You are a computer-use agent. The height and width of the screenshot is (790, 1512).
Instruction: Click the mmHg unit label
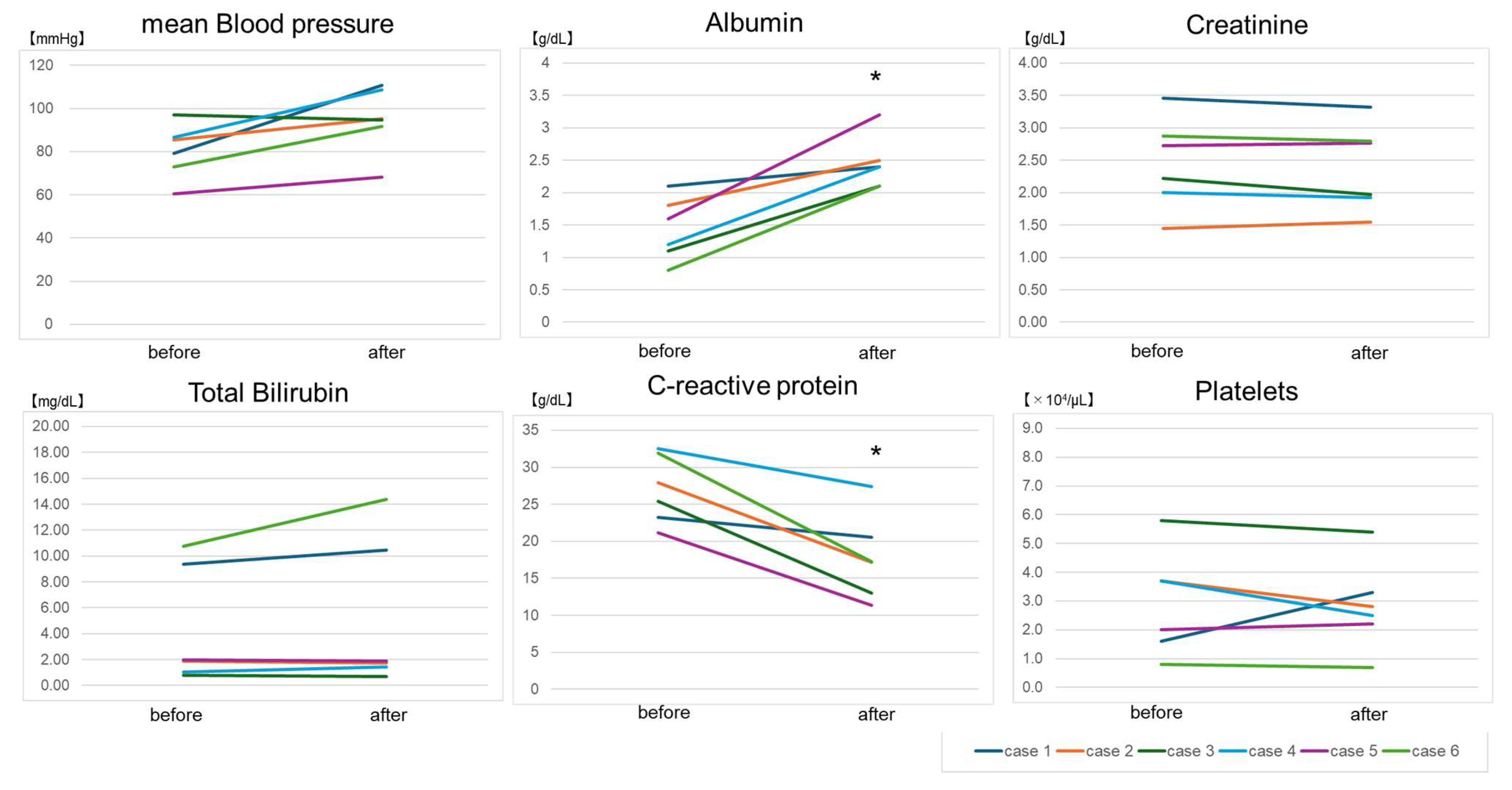(57, 39)
